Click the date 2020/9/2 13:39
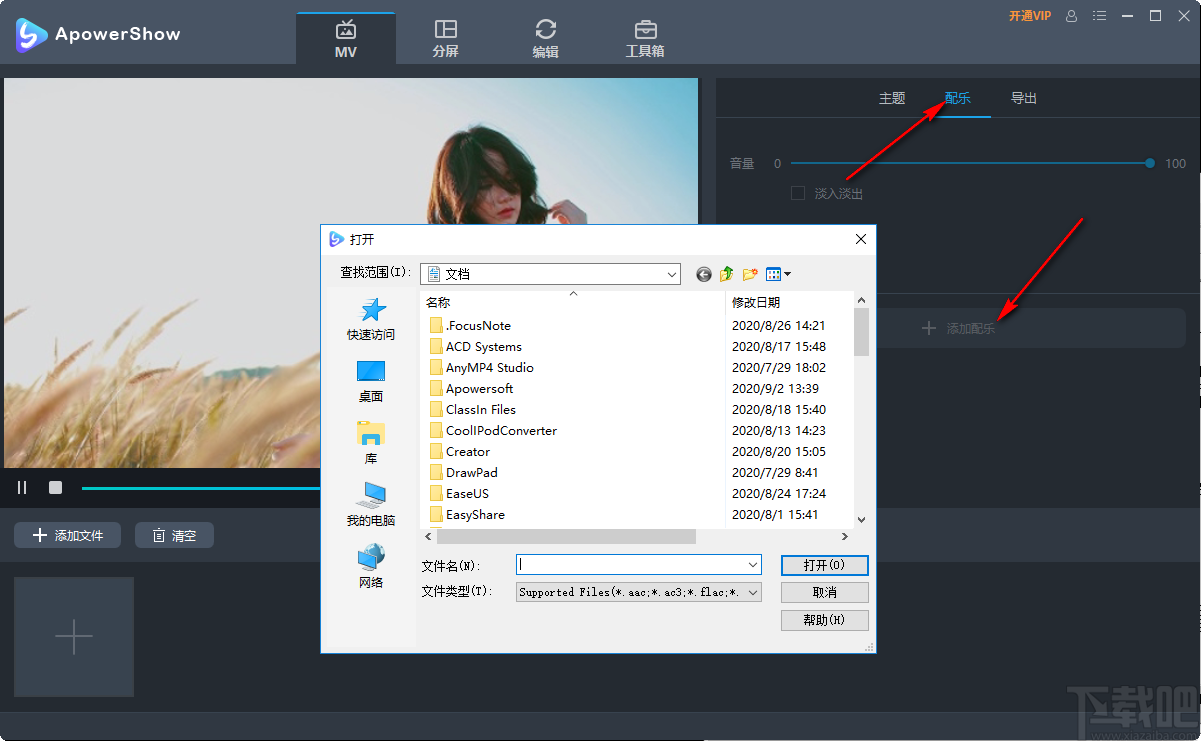1201x741 pixels. point(775,388)
